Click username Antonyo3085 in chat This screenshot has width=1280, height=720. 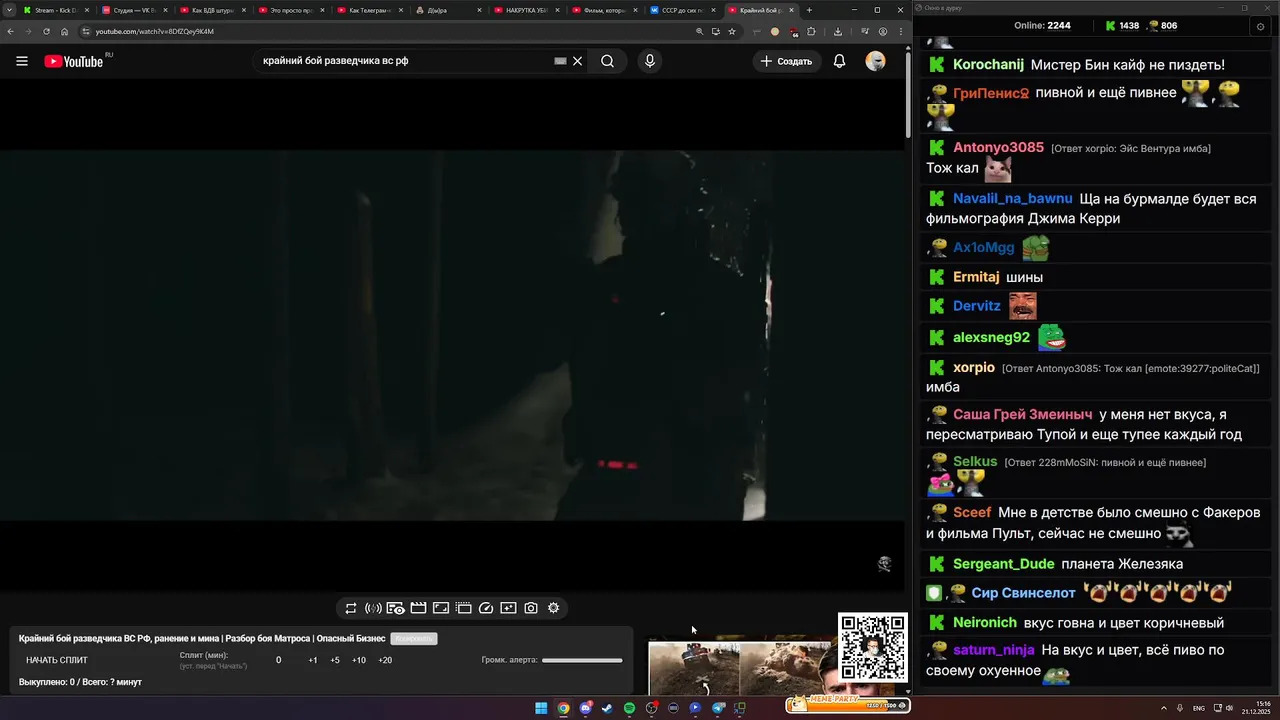pos(998,147)
